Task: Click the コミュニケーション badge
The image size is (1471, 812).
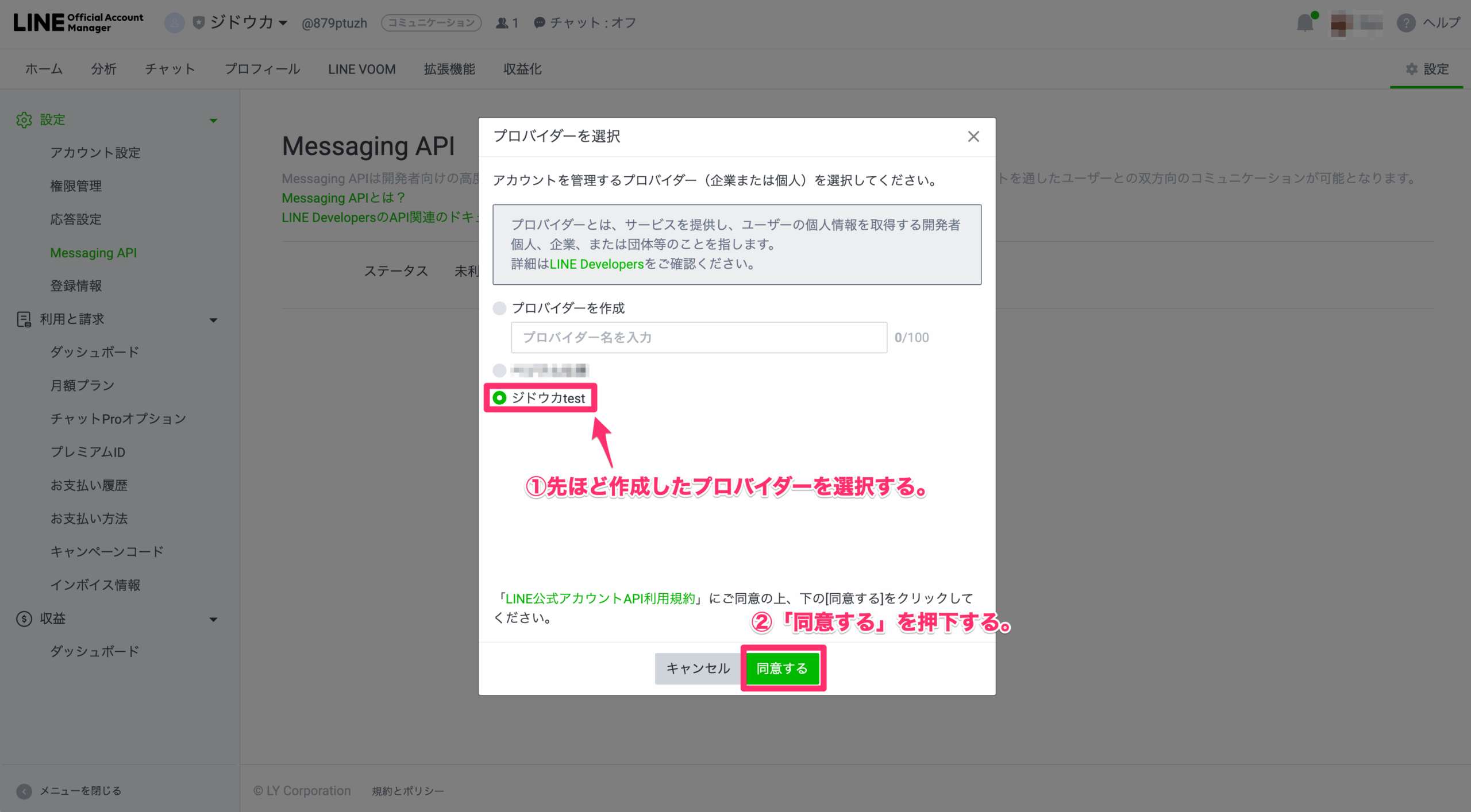Action: click(x=432, y=23)
